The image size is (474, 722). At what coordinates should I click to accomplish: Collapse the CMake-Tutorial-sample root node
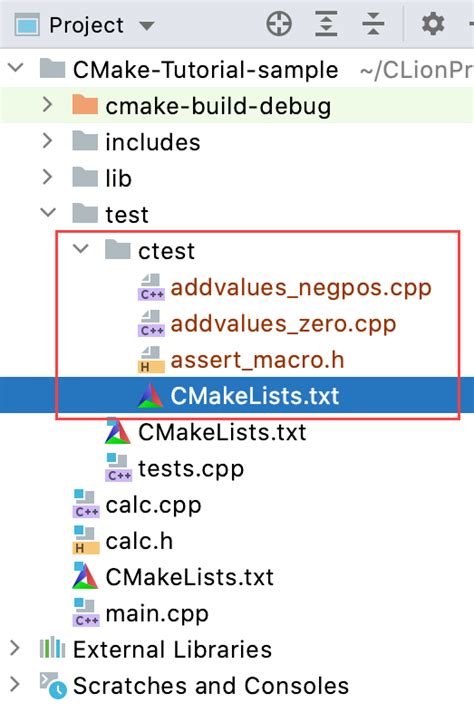[x=16, y=69]
